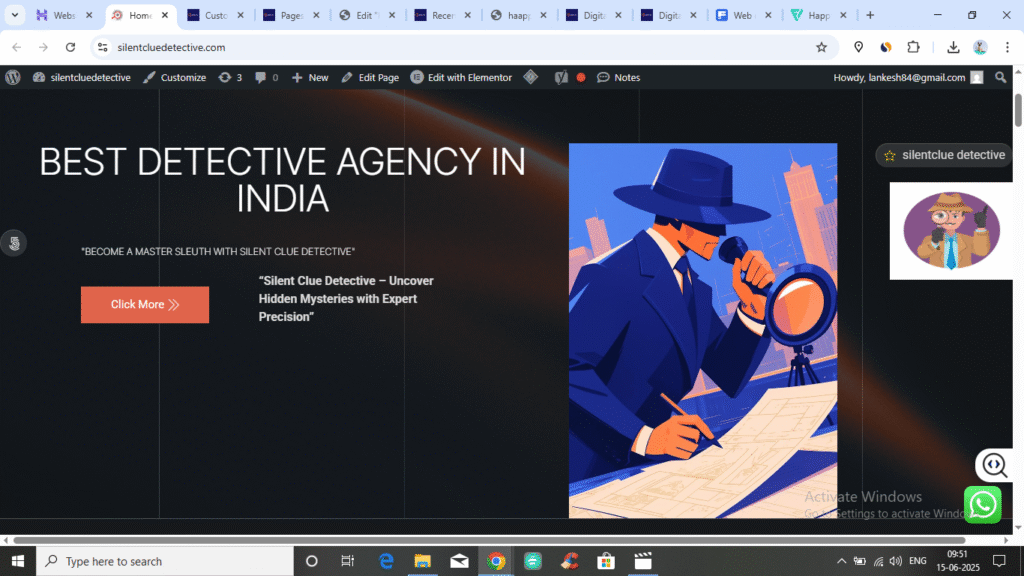
Task: Open the comments count item
Action: coord(266,77)
